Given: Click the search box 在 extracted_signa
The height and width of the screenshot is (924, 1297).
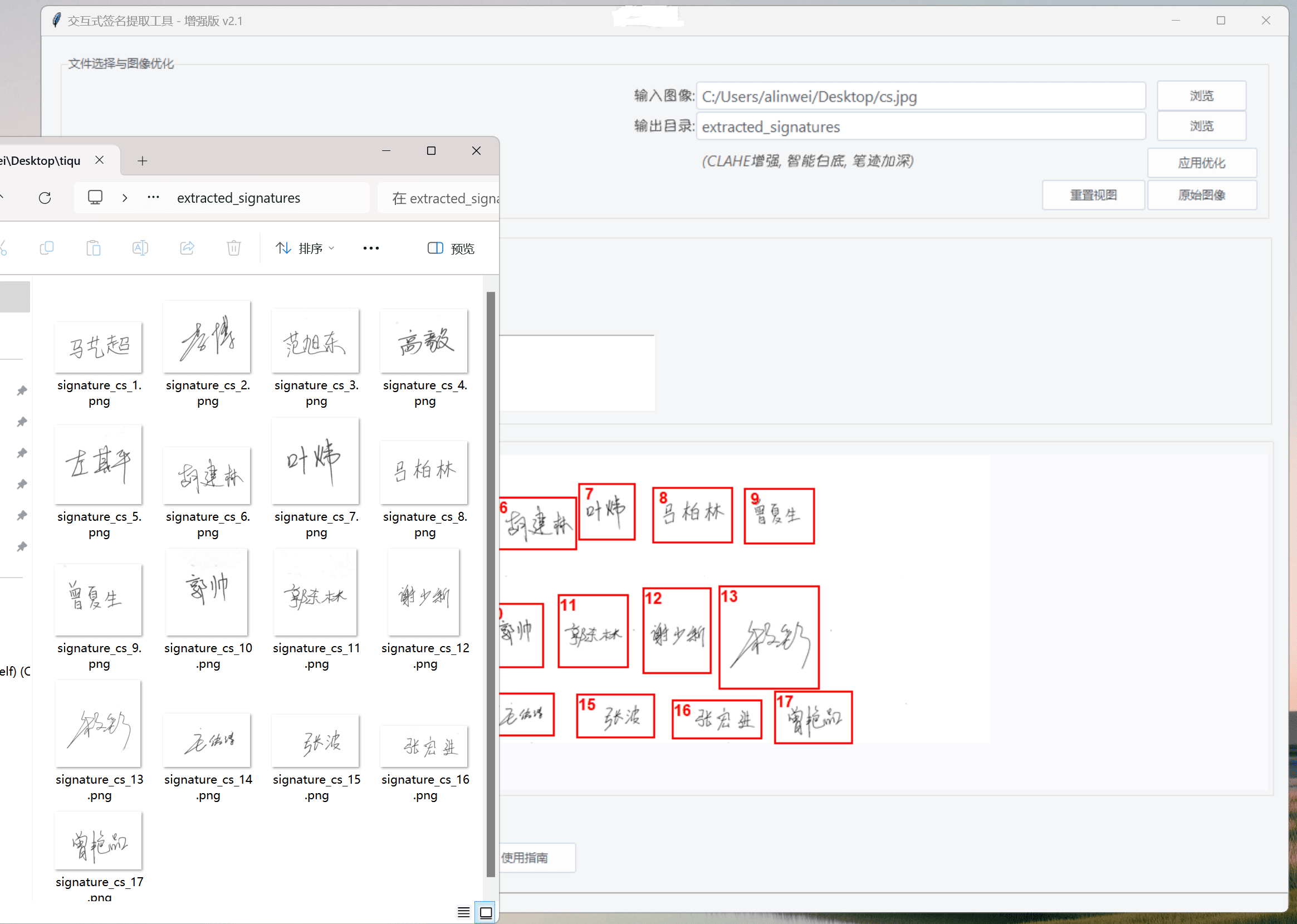Looking at the screenshot, I should (438, 198).
